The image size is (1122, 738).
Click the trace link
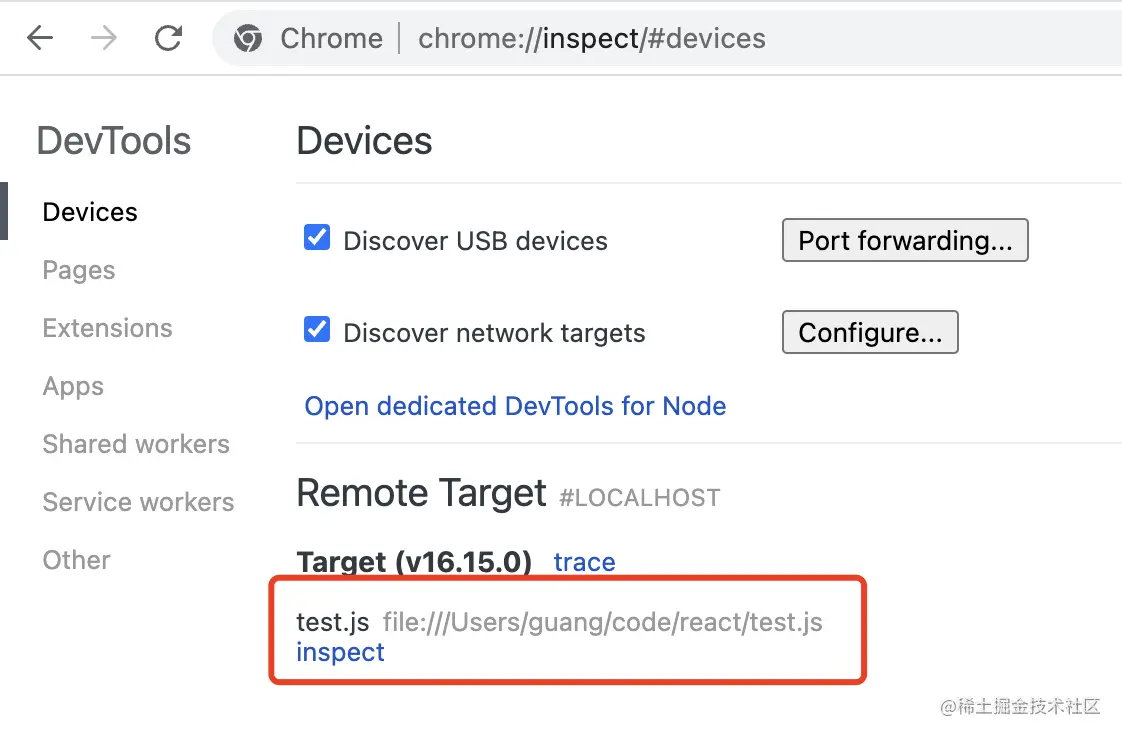click(x=584, y=562)
